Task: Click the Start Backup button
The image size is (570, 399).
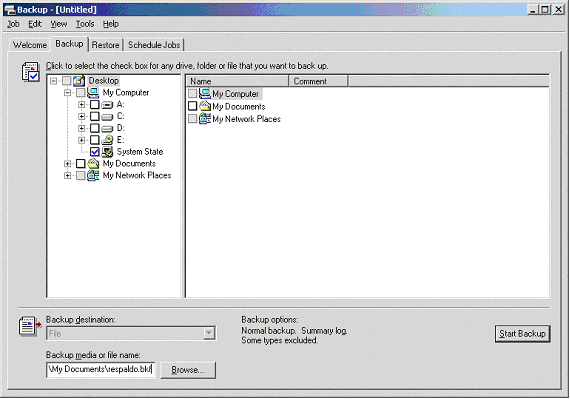Action: [x=522, y=334]
